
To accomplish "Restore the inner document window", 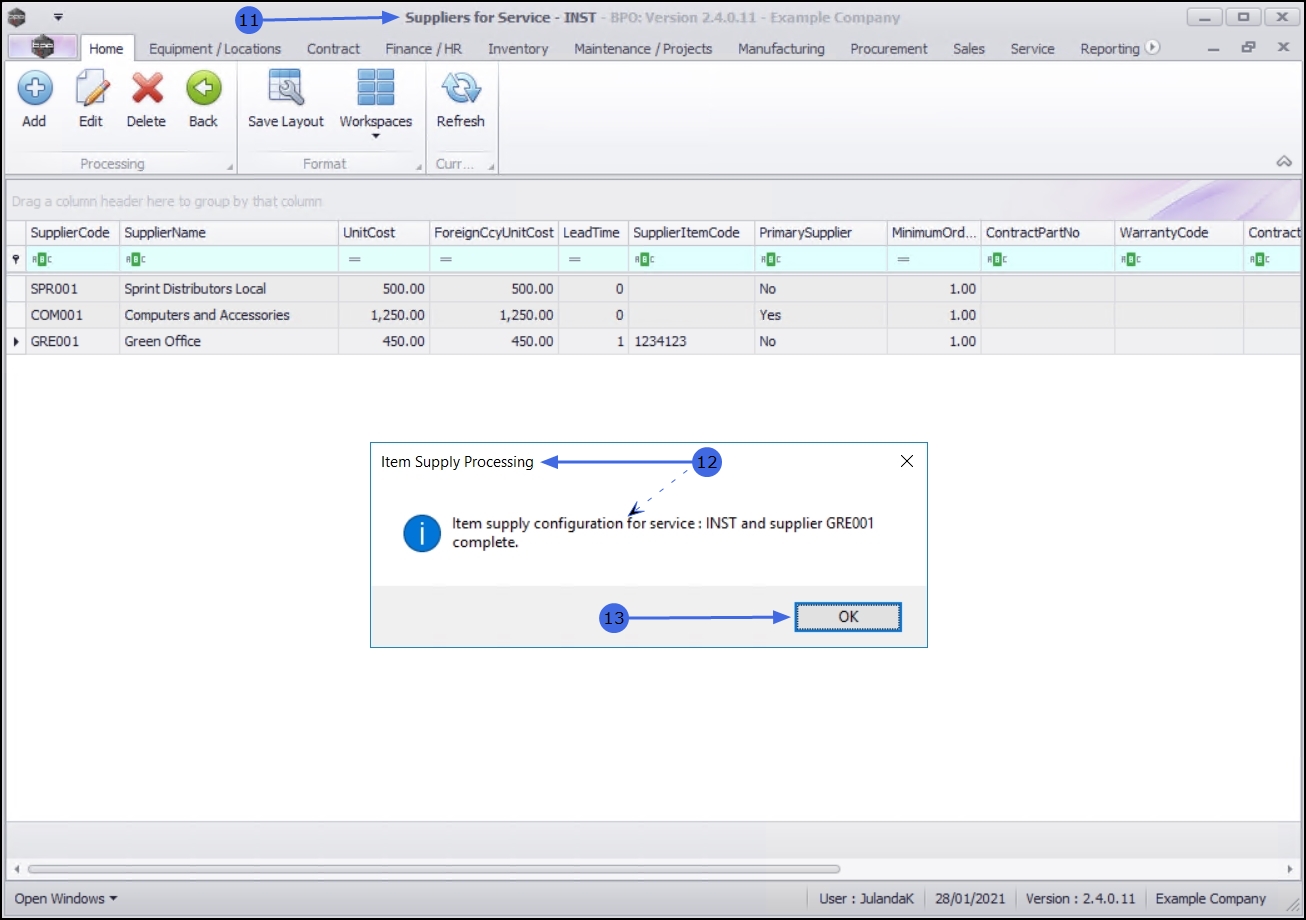I will (x=1248, y=47).
